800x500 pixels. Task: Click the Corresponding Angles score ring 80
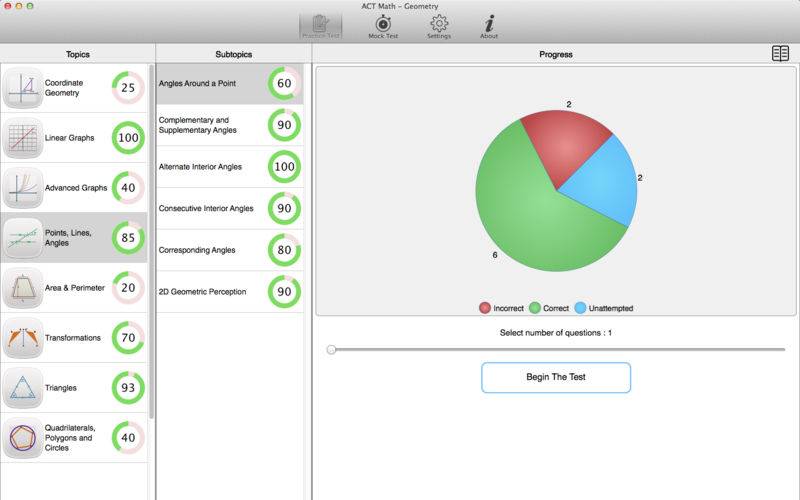(x=284, y=250)
